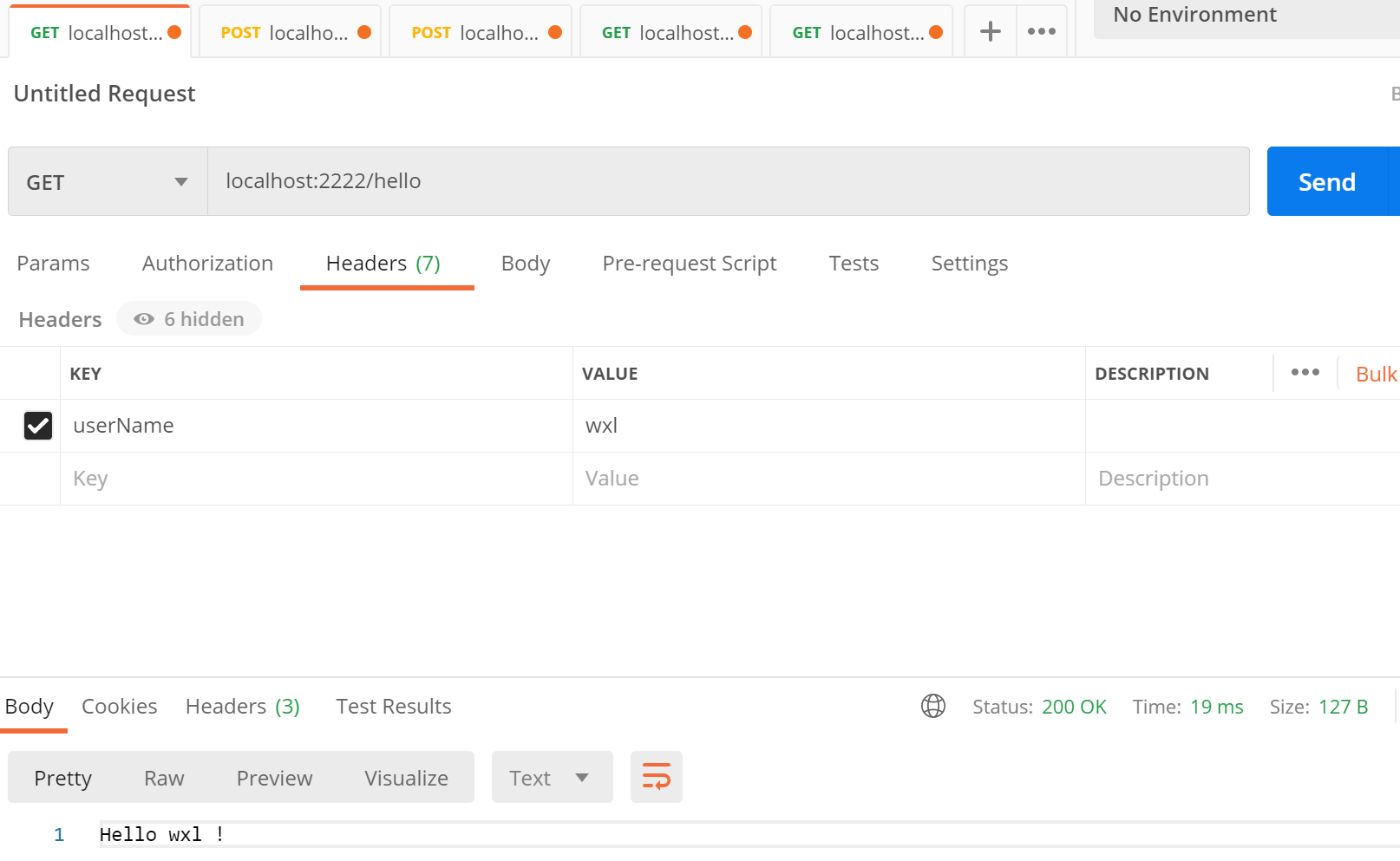Open the Params tab
Image resolution: width=1400 pixels, height=861 pixels.
point(53,263)
